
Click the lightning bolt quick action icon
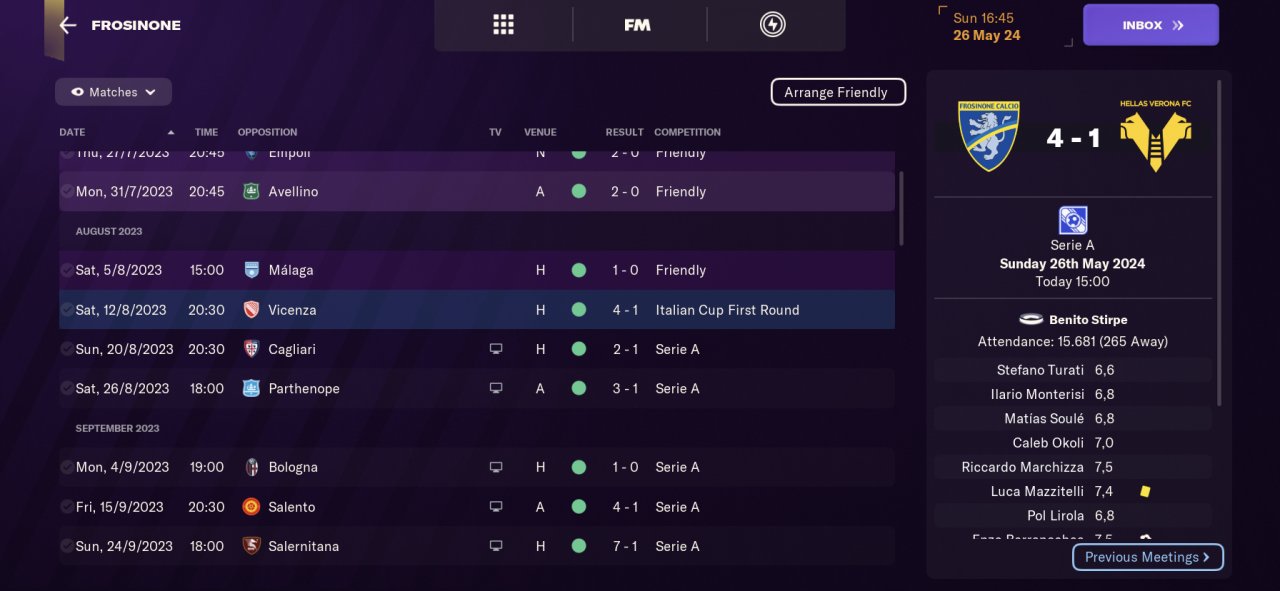coord(773,25)
